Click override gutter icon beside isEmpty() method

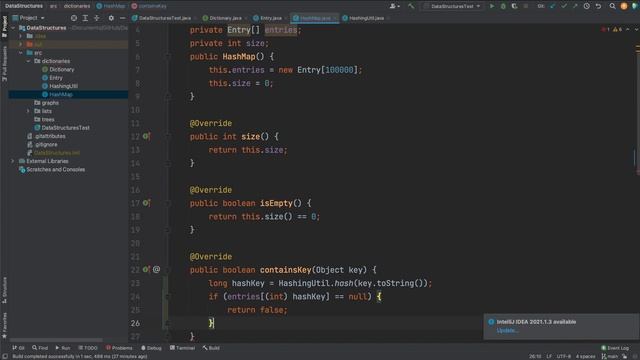(146, 203)
